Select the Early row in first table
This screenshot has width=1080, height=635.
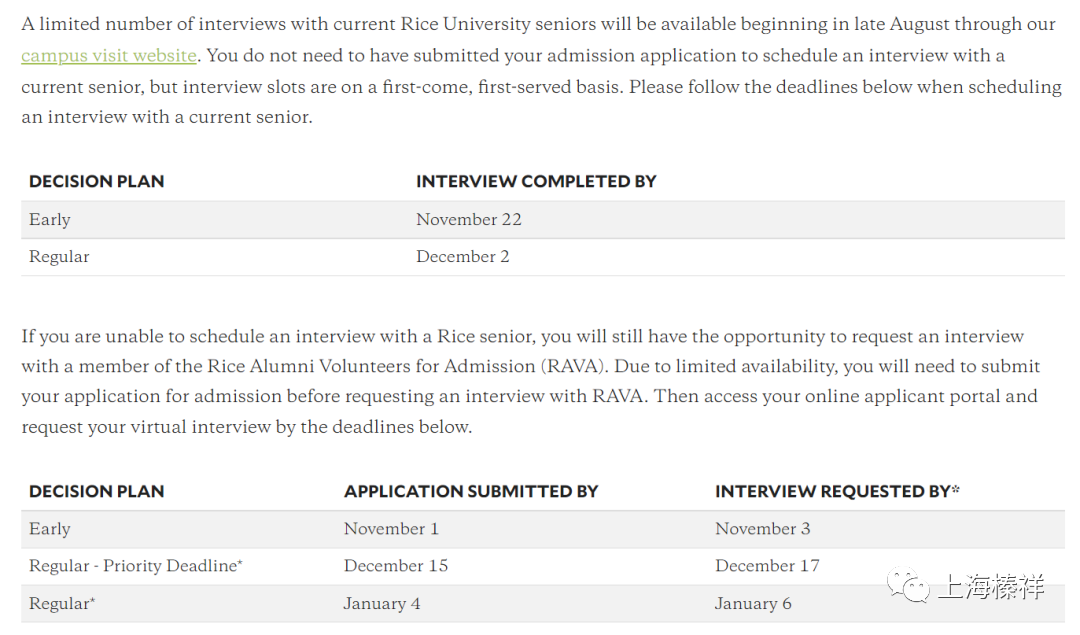pos(543,220)
